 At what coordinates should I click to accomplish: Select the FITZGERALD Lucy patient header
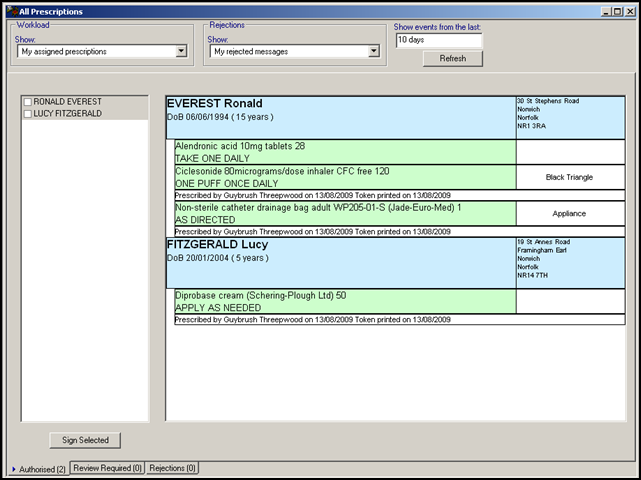click(x=340, y=262)
